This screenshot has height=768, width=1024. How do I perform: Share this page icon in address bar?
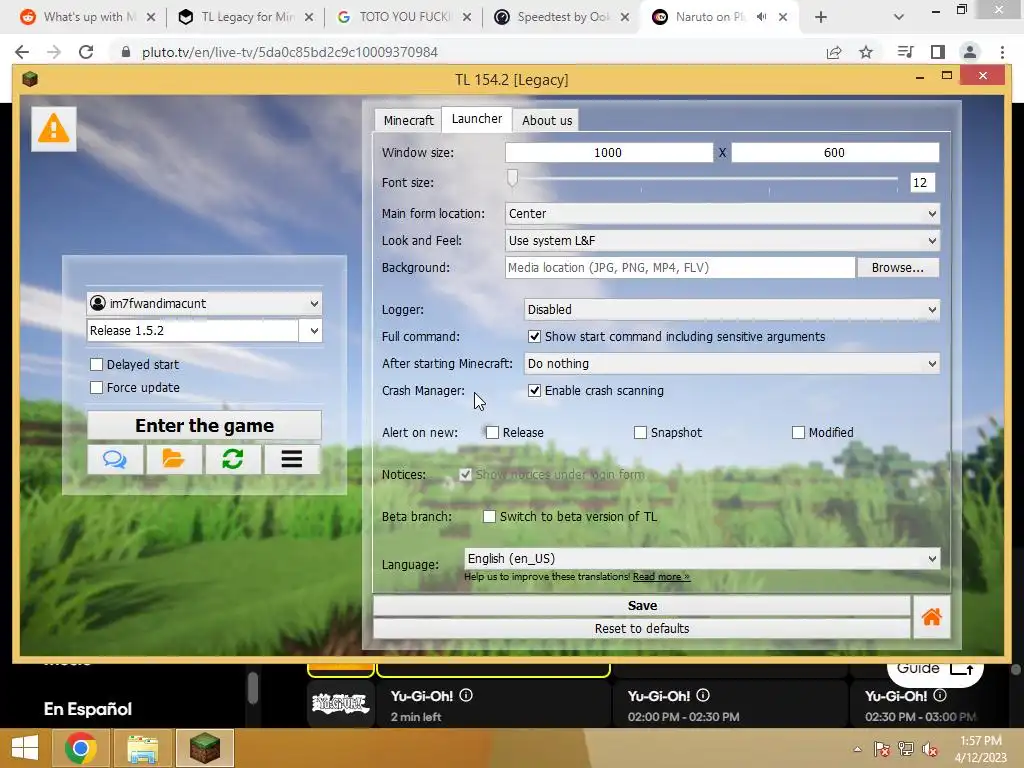coord(834,52)
